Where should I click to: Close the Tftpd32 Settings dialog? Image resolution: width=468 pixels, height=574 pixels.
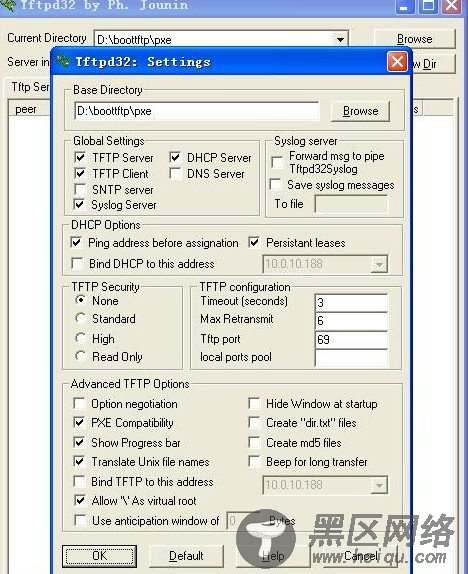(x=397, y=62)
